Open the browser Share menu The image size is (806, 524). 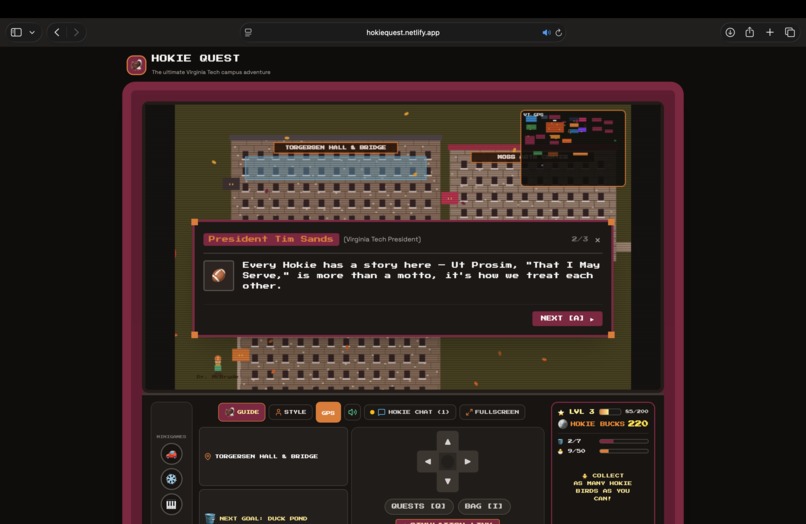click(750, 32)
